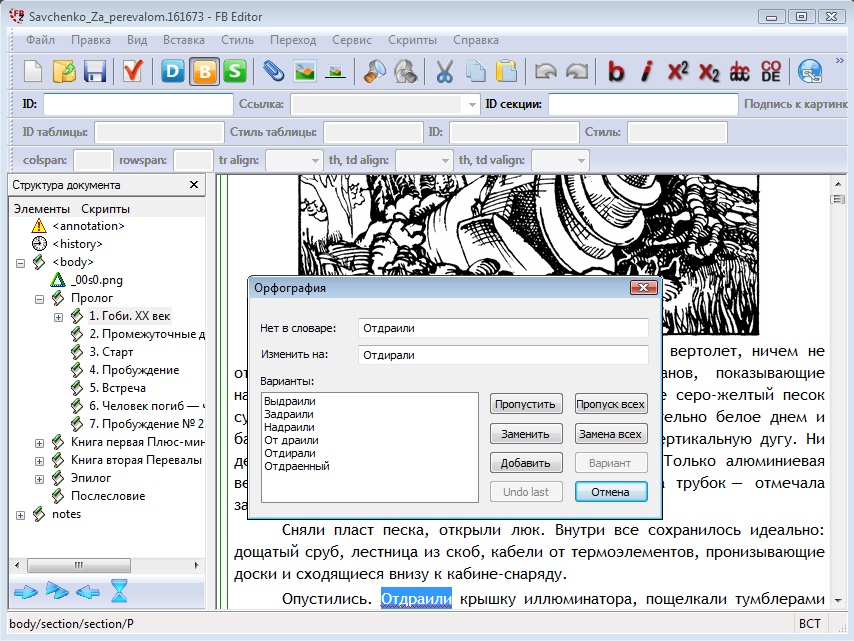
Task: Click the Save floppy disk icon
Action: click(95, 71)
